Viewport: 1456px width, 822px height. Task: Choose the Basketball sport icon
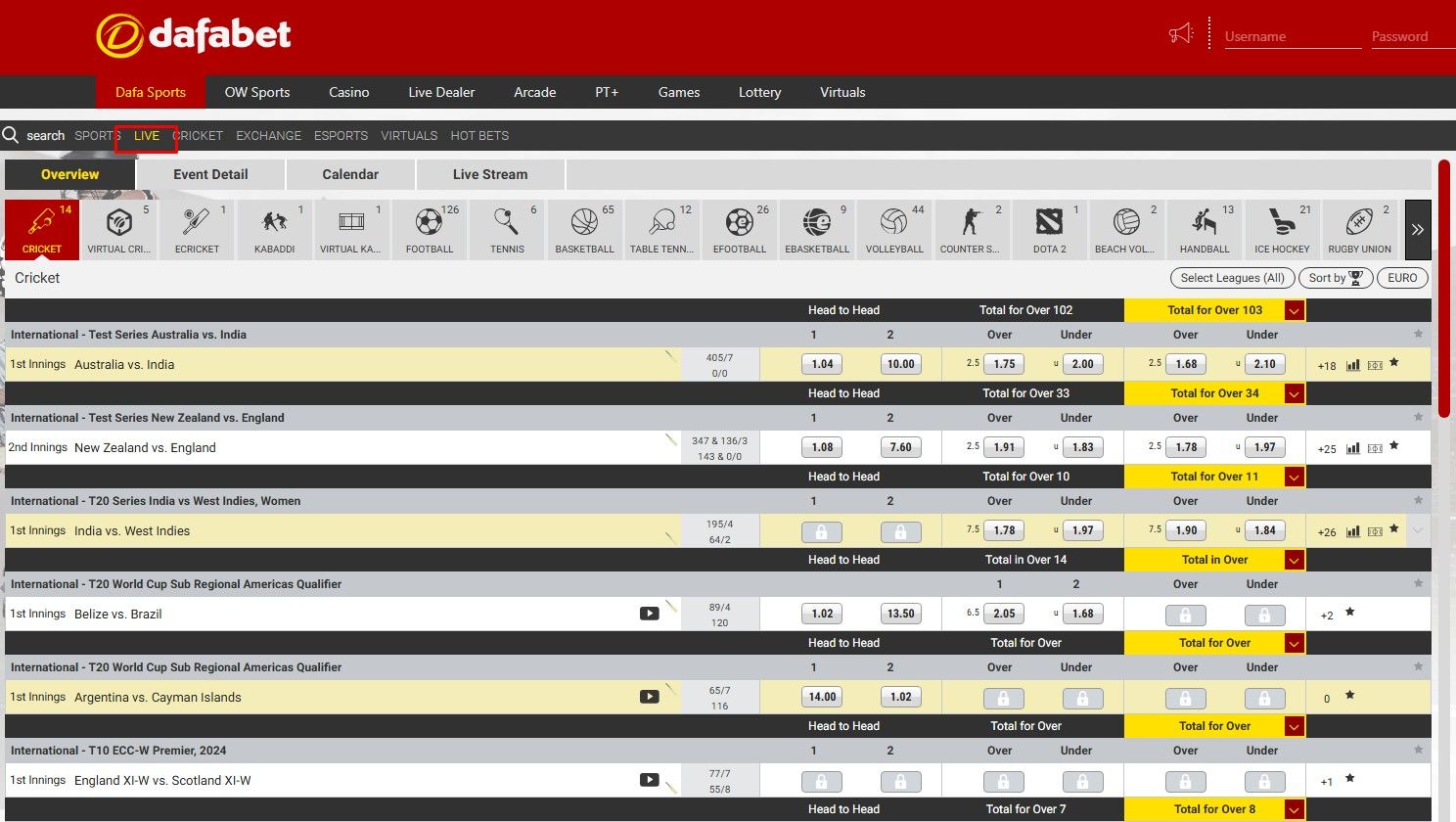584,229
